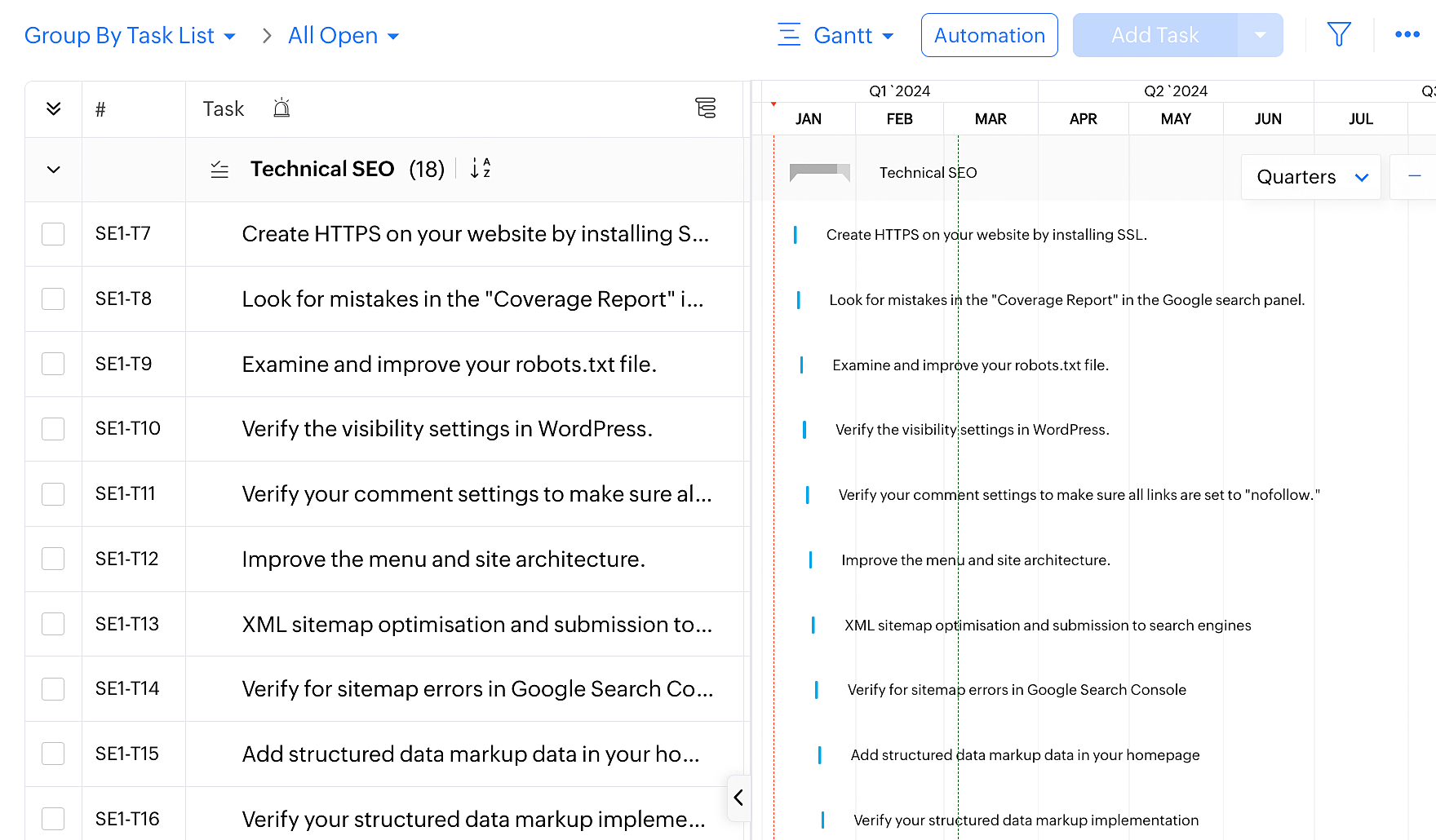Click the A-Z sort icon for Technical SEO
Image resolution: width=1436 pixels, height=840 pixels.
pyautogui.click(x=481, y=169)
